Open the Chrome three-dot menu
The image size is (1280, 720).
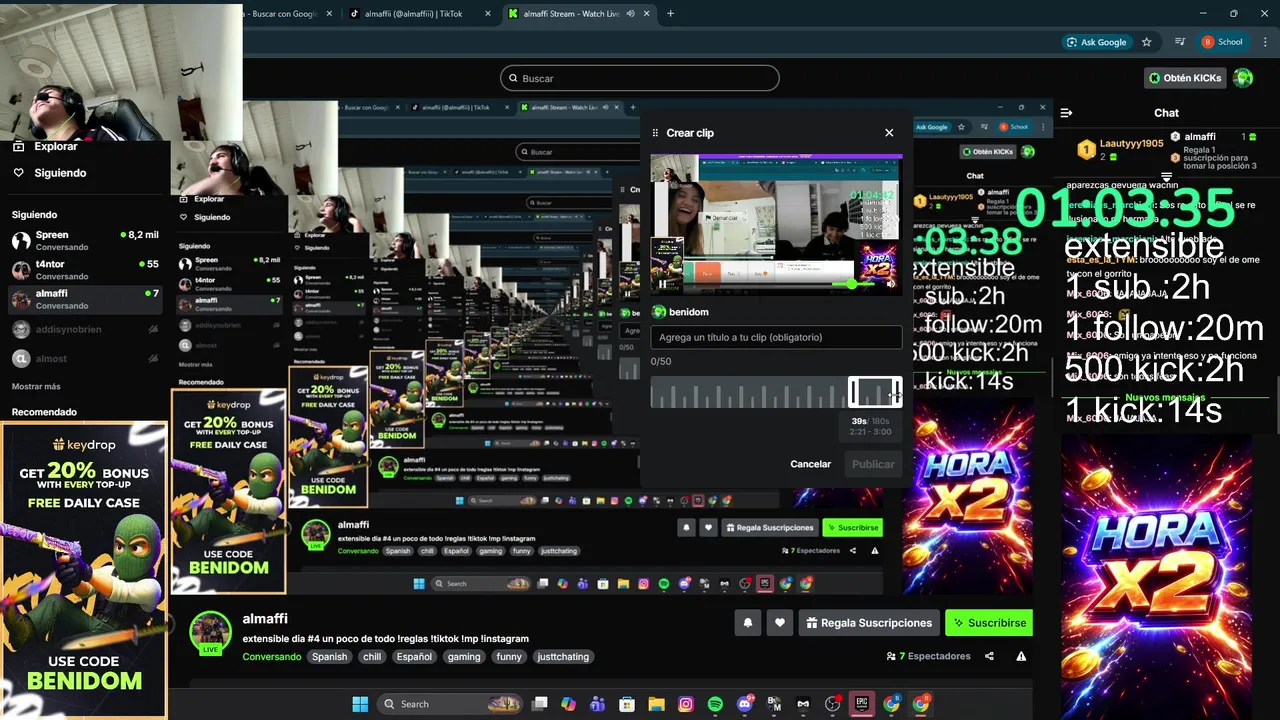click(x=1265, y=42)
